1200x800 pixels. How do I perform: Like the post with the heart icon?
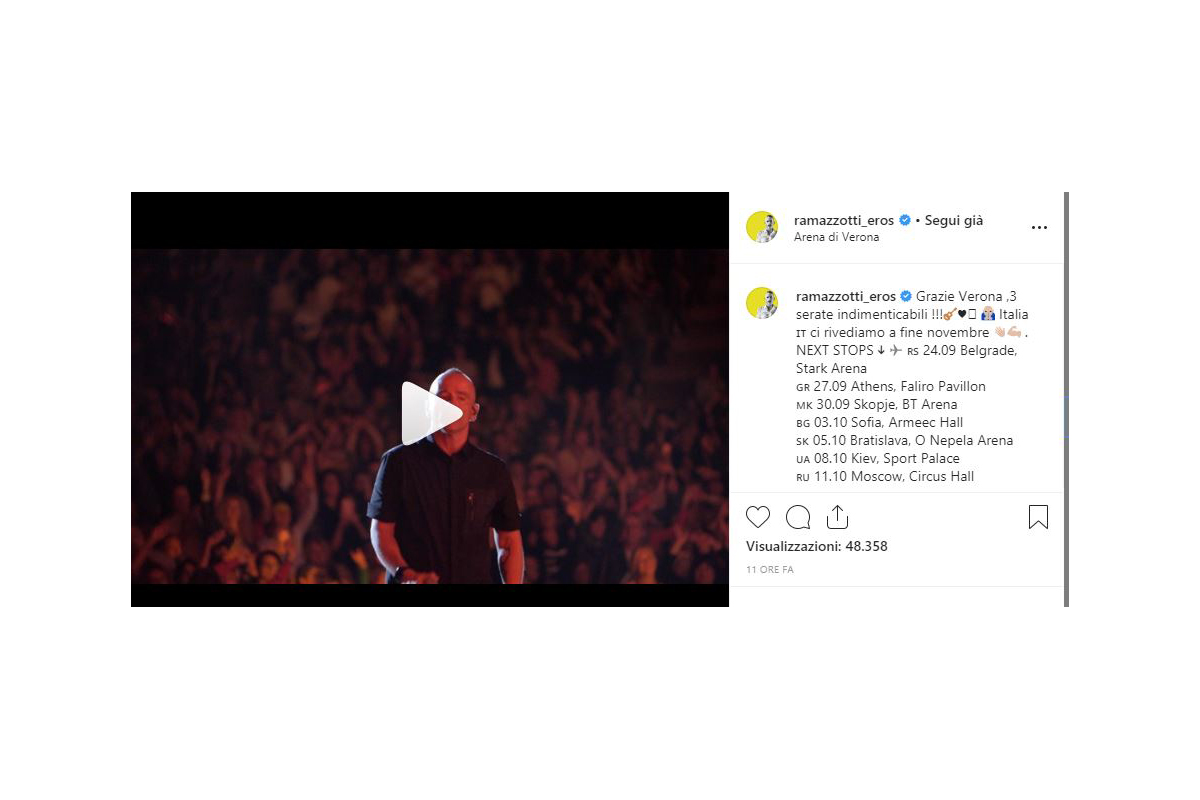(x=758, y=517)
